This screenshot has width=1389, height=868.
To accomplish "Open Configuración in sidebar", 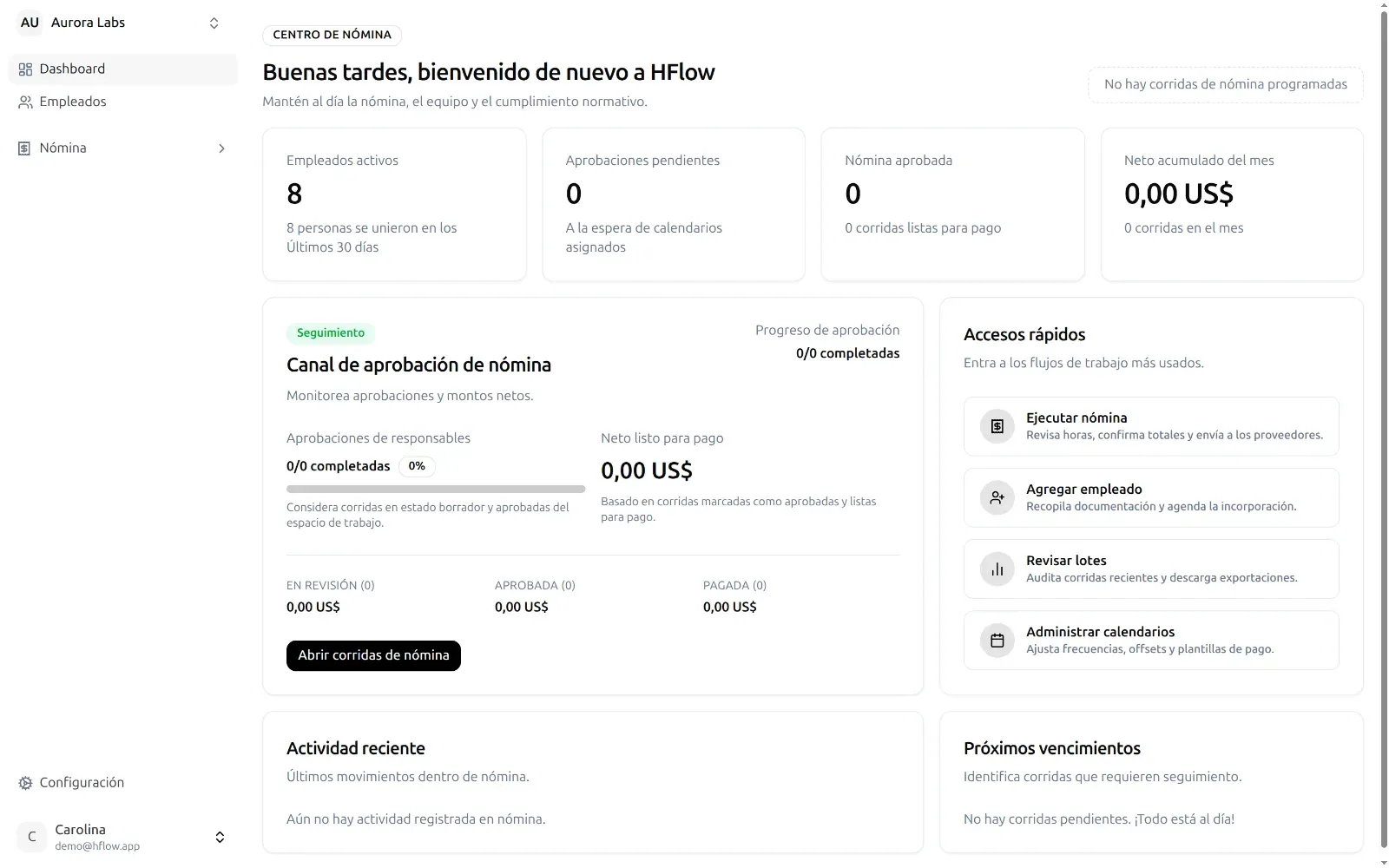I will [x=122, y=783].
